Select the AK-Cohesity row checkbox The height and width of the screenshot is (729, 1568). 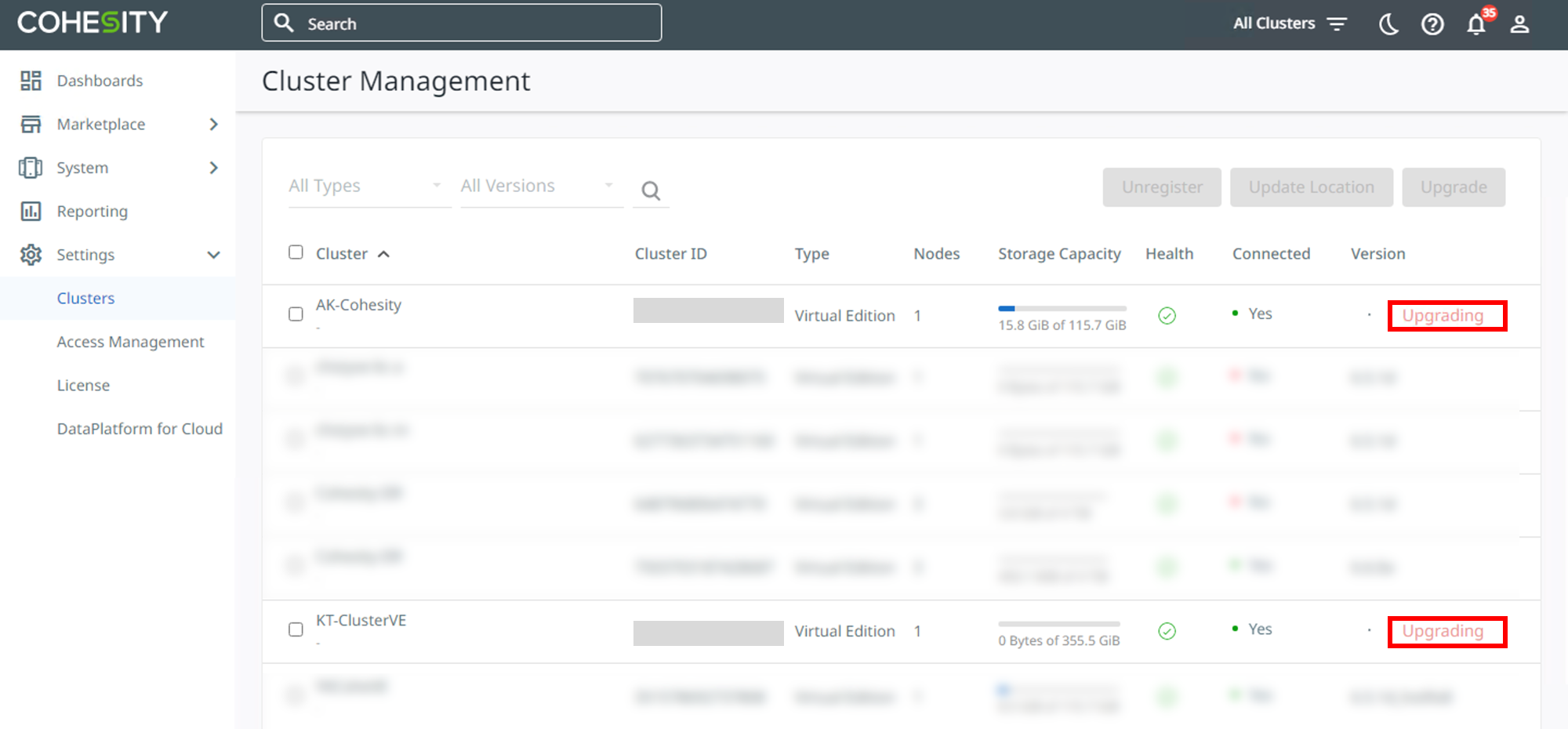pyautogui.click(x=296, y=314)
